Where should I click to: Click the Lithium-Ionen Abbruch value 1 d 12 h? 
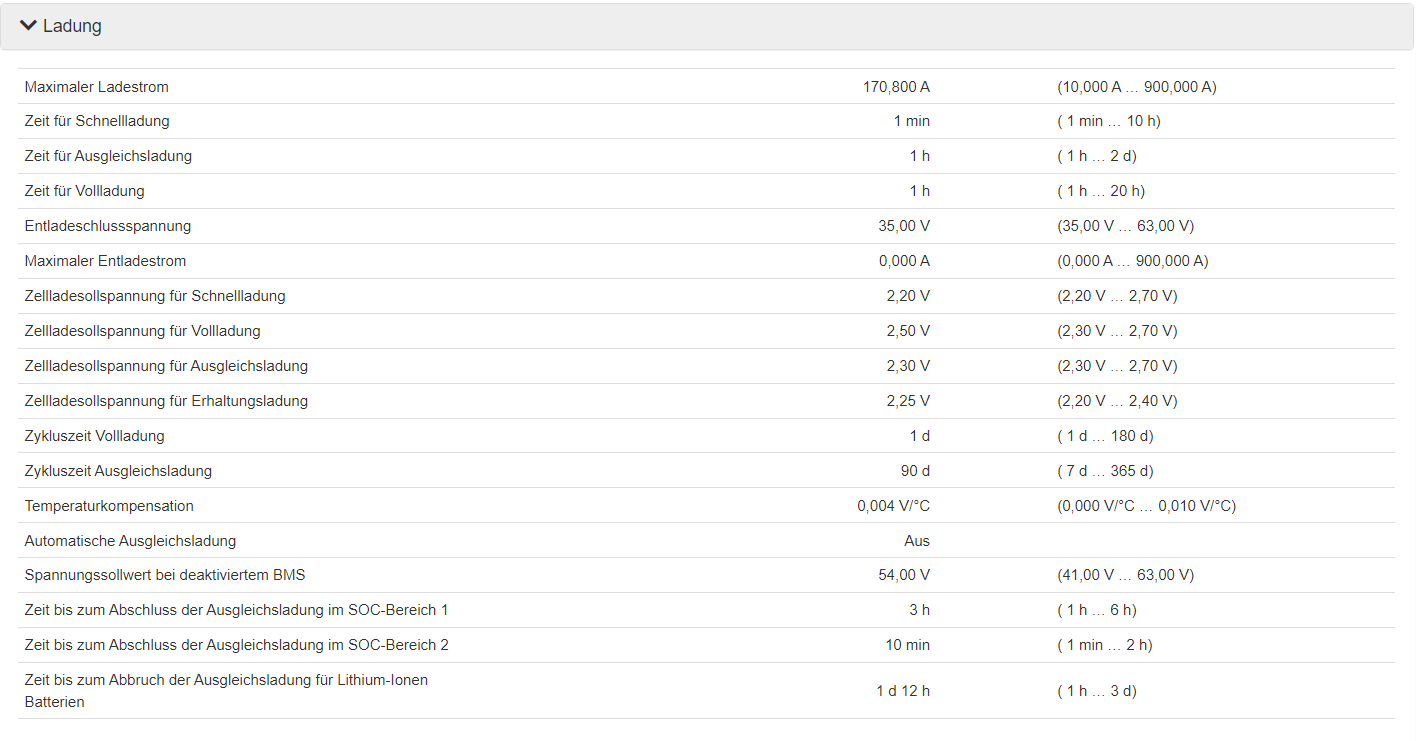903,691
